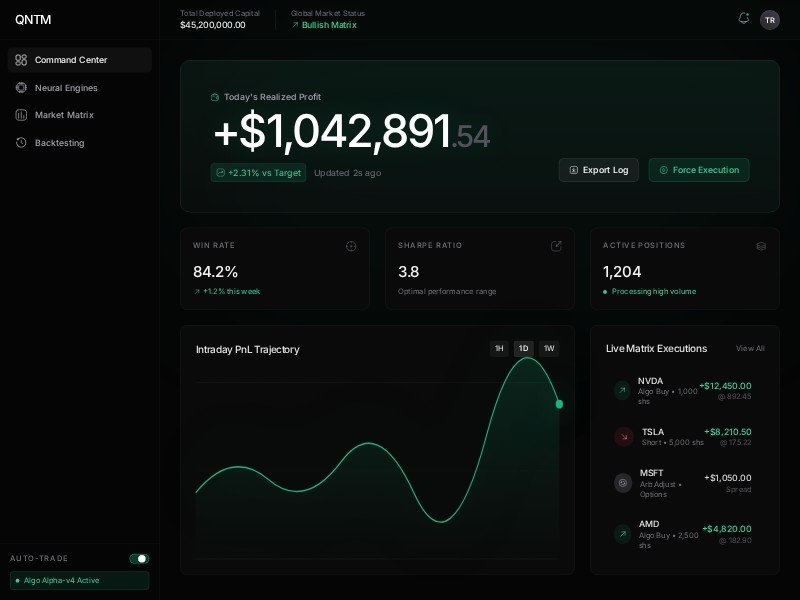The image size is (800, 600).
Task: Toggle the Auto-Trade switch
Action: click(x=139, y=558)
